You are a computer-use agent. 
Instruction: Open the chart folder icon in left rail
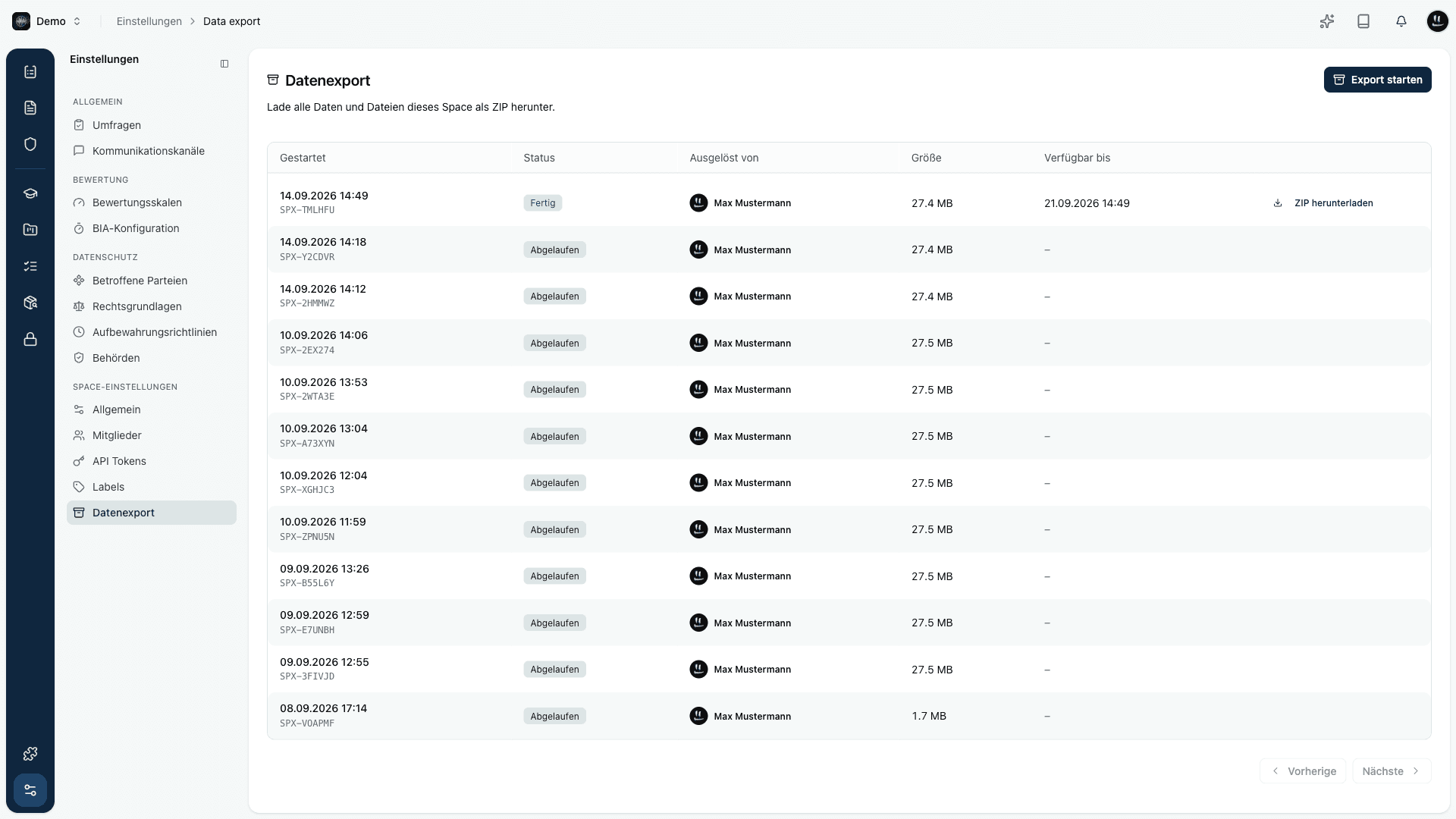[x=30, y=230]
